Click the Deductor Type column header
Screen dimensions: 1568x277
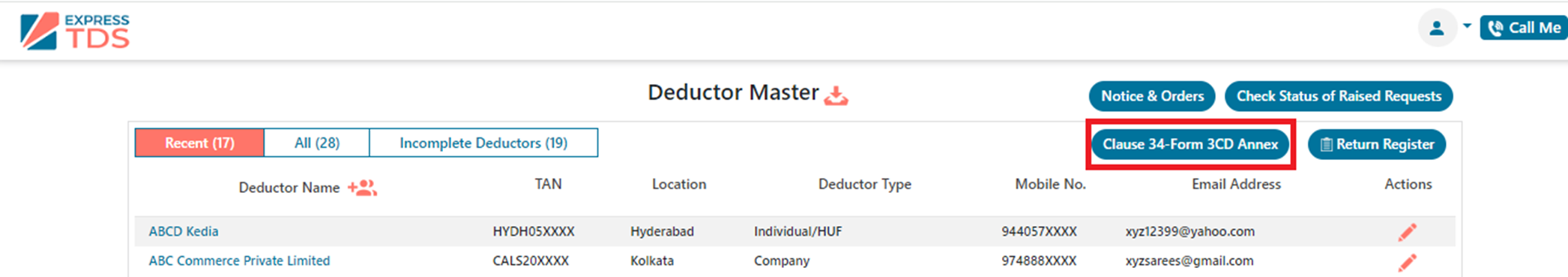(x=865, y=185)
